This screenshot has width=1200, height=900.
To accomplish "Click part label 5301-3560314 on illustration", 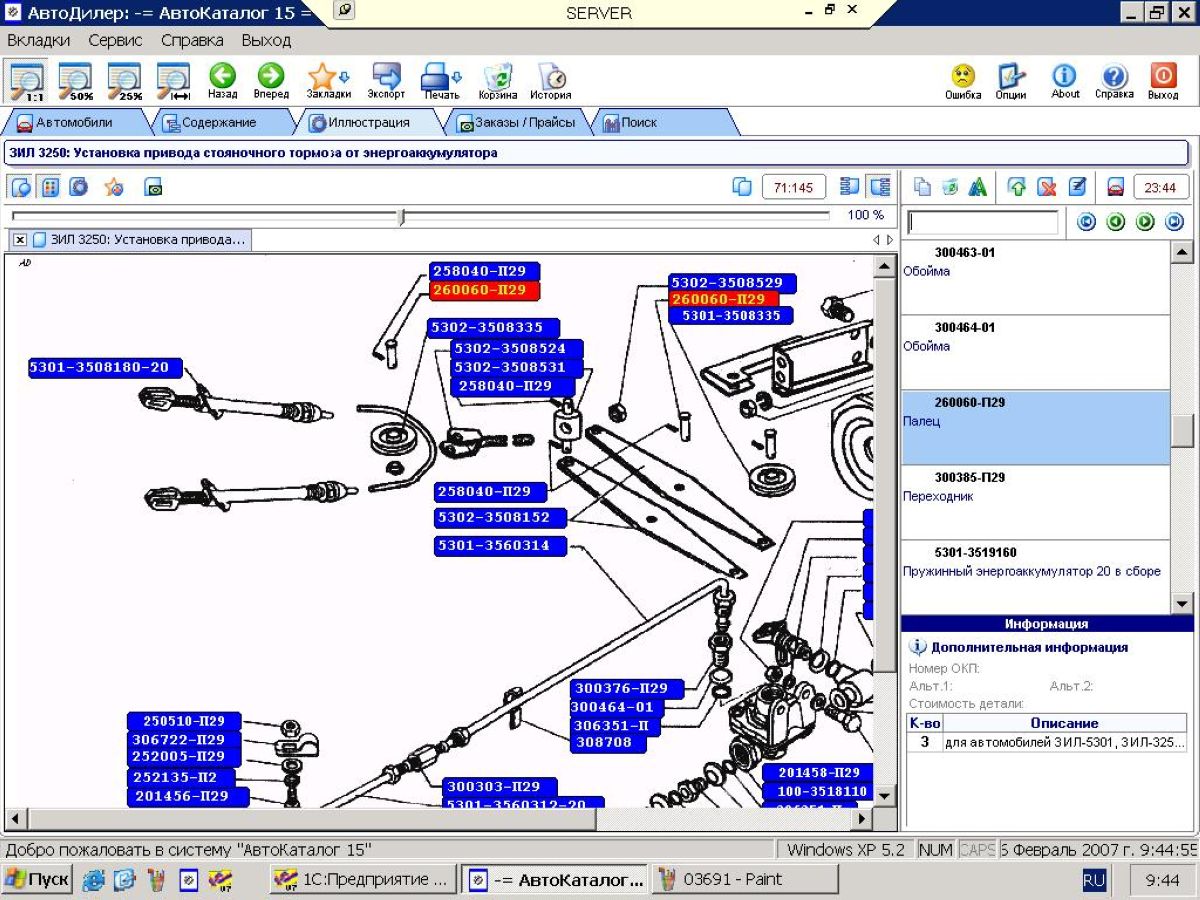I will [x=500, y=546].
